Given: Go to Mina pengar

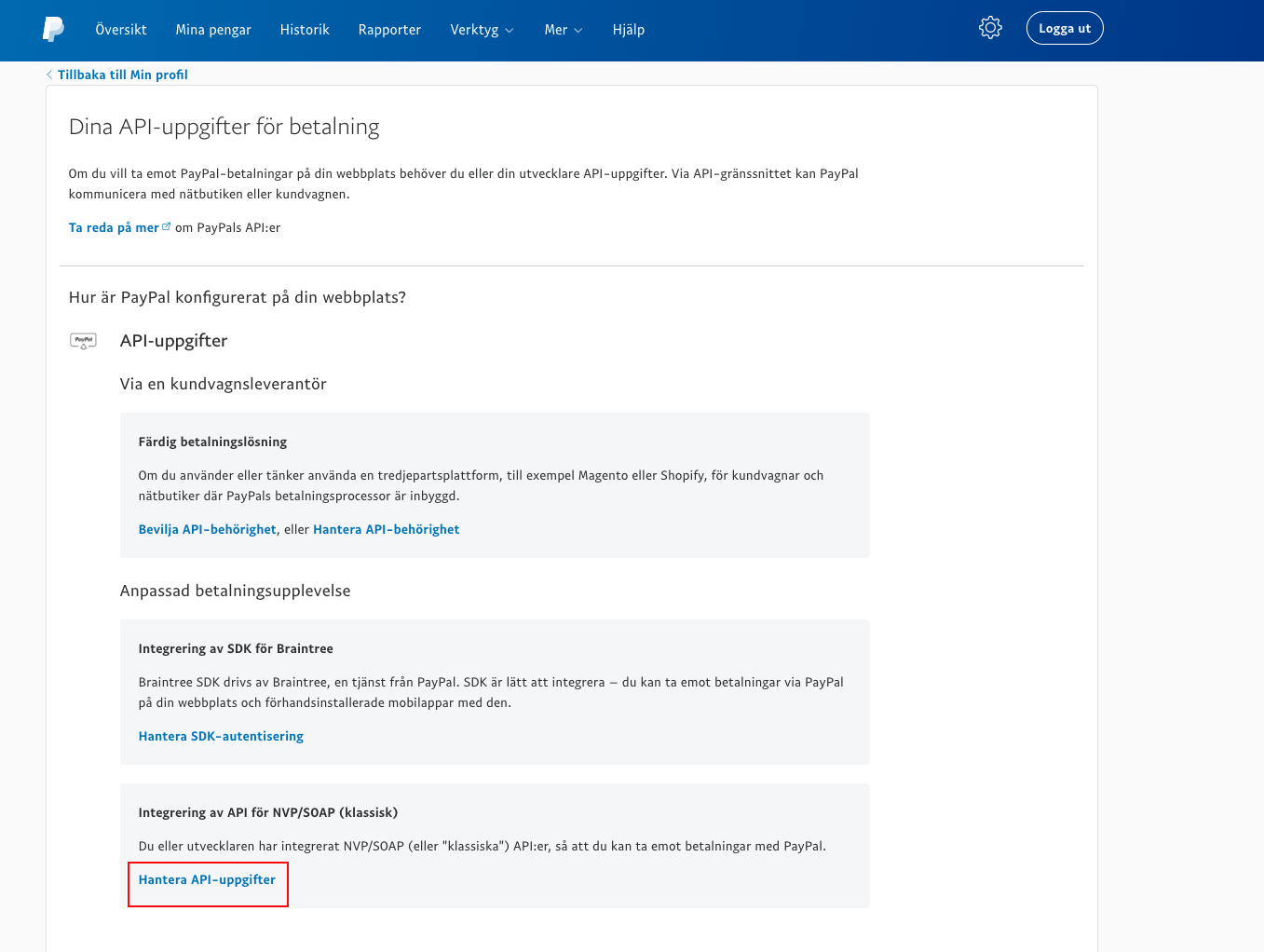Looking at the screenshot, I should 213,30.
